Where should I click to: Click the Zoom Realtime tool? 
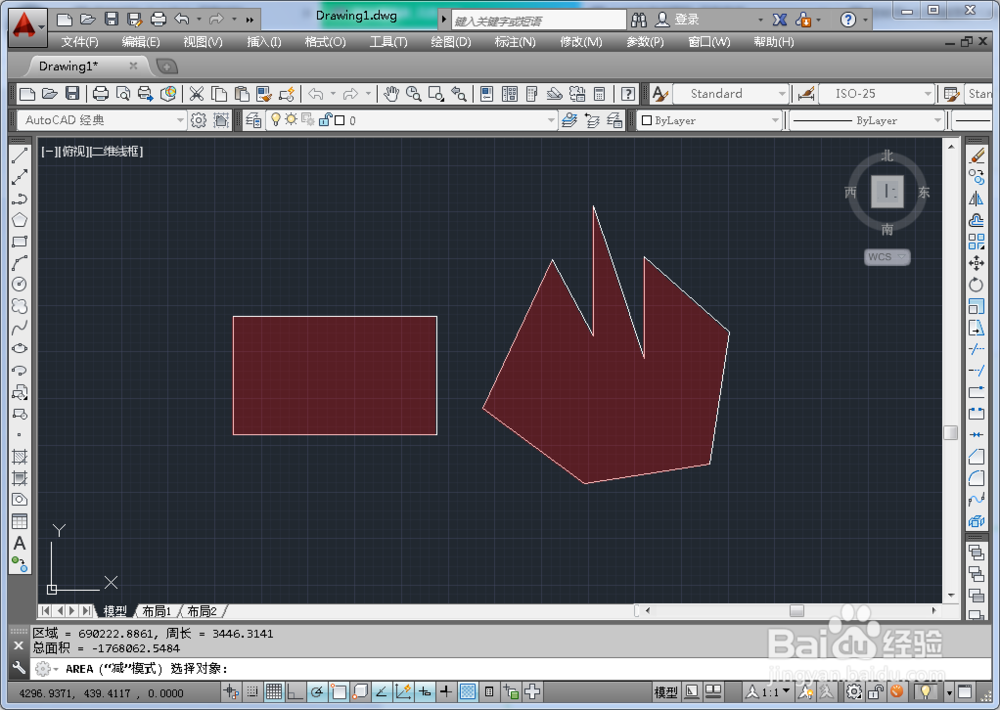pos(413,94)
